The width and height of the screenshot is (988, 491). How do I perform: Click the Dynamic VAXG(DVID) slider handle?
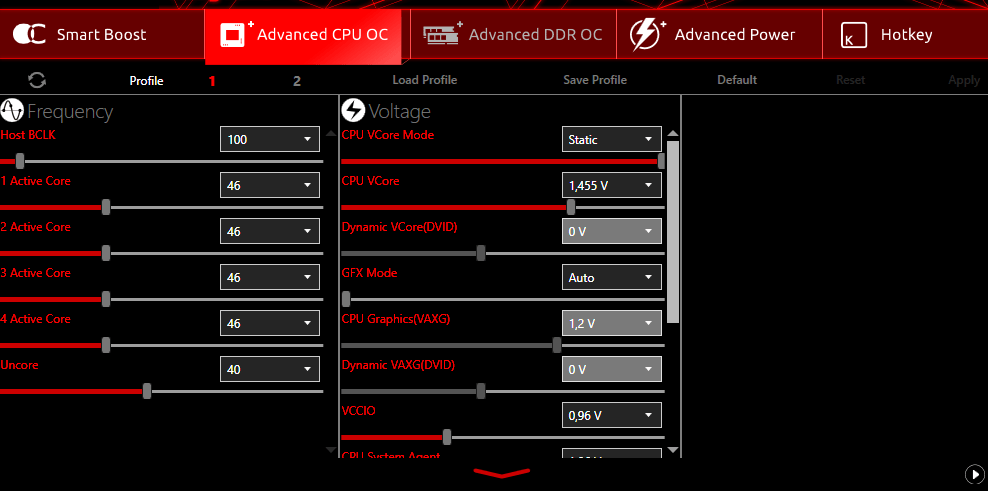[x=481, y=391]
